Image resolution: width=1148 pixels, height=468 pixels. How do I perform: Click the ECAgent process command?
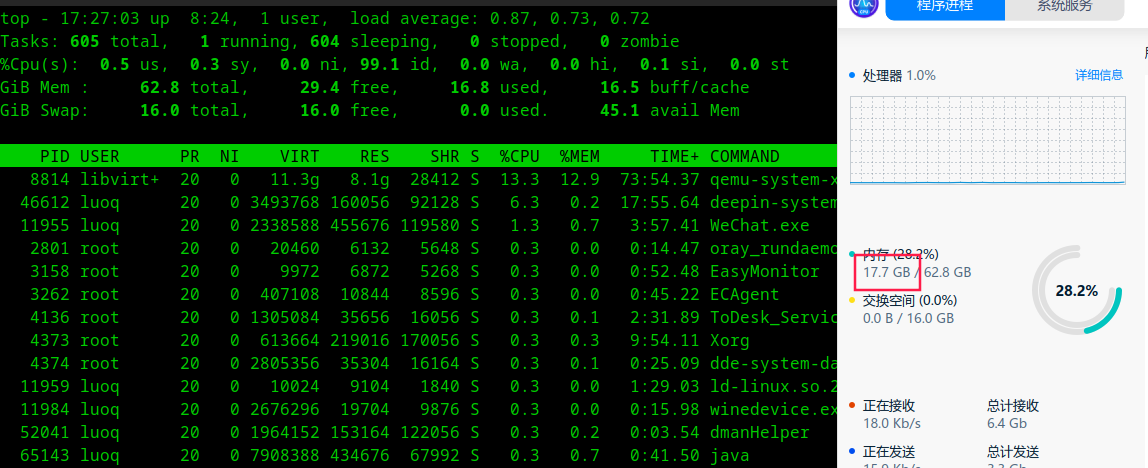[x=745, y=294]
